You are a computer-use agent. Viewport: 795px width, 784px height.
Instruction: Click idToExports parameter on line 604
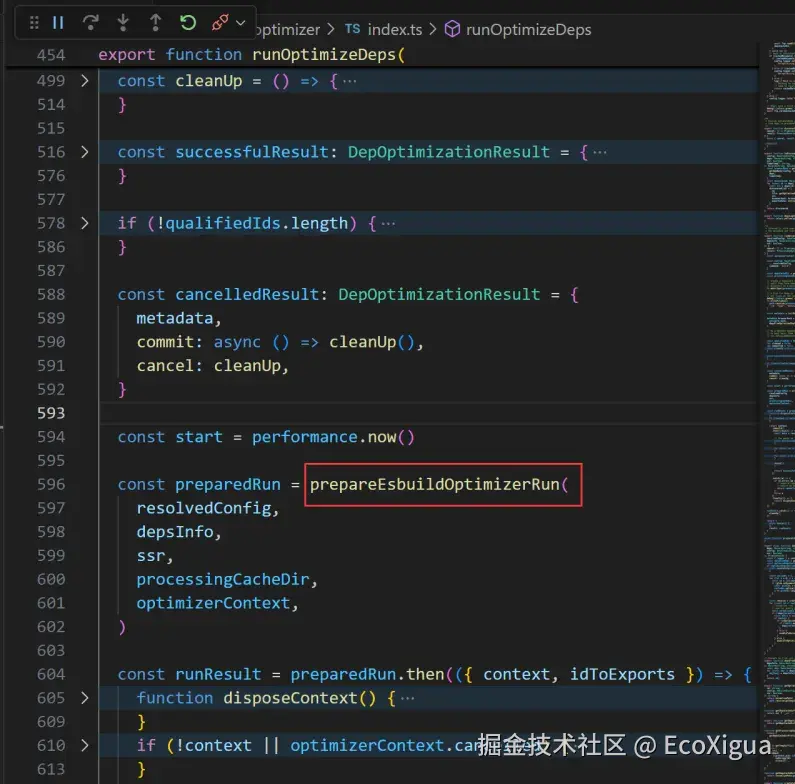[x=622, y=674]
